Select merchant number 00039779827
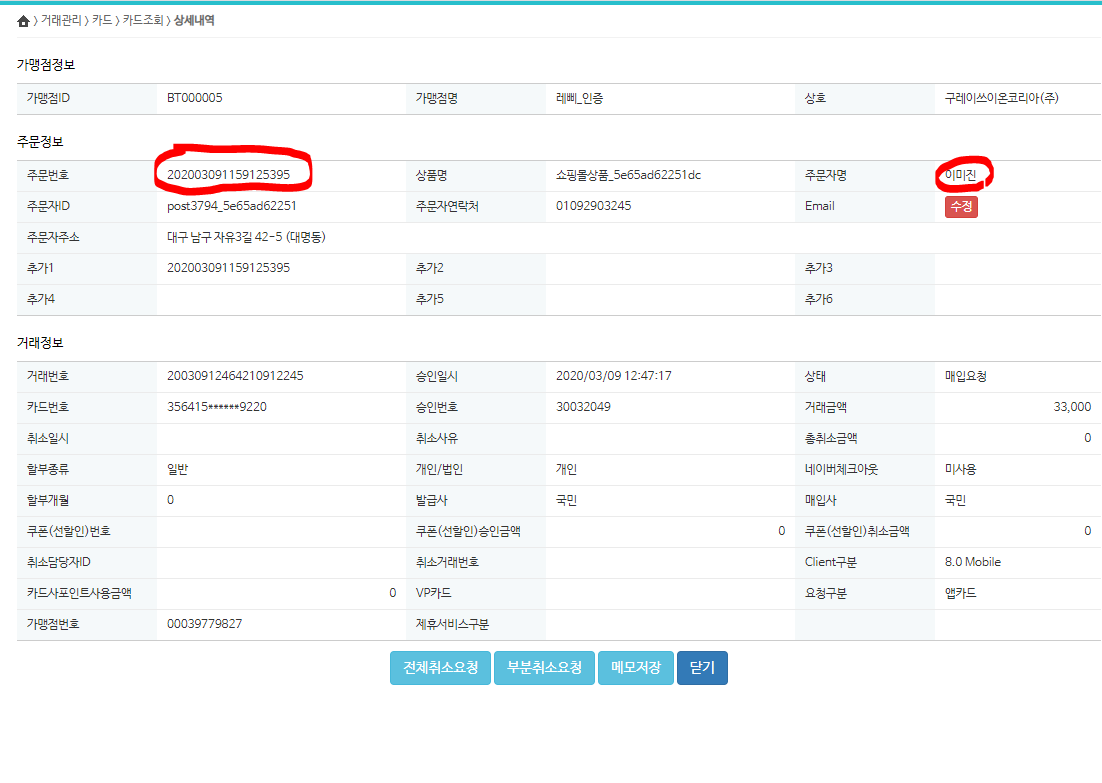The height and width of the screenshot is (783, 1102). 205,623
